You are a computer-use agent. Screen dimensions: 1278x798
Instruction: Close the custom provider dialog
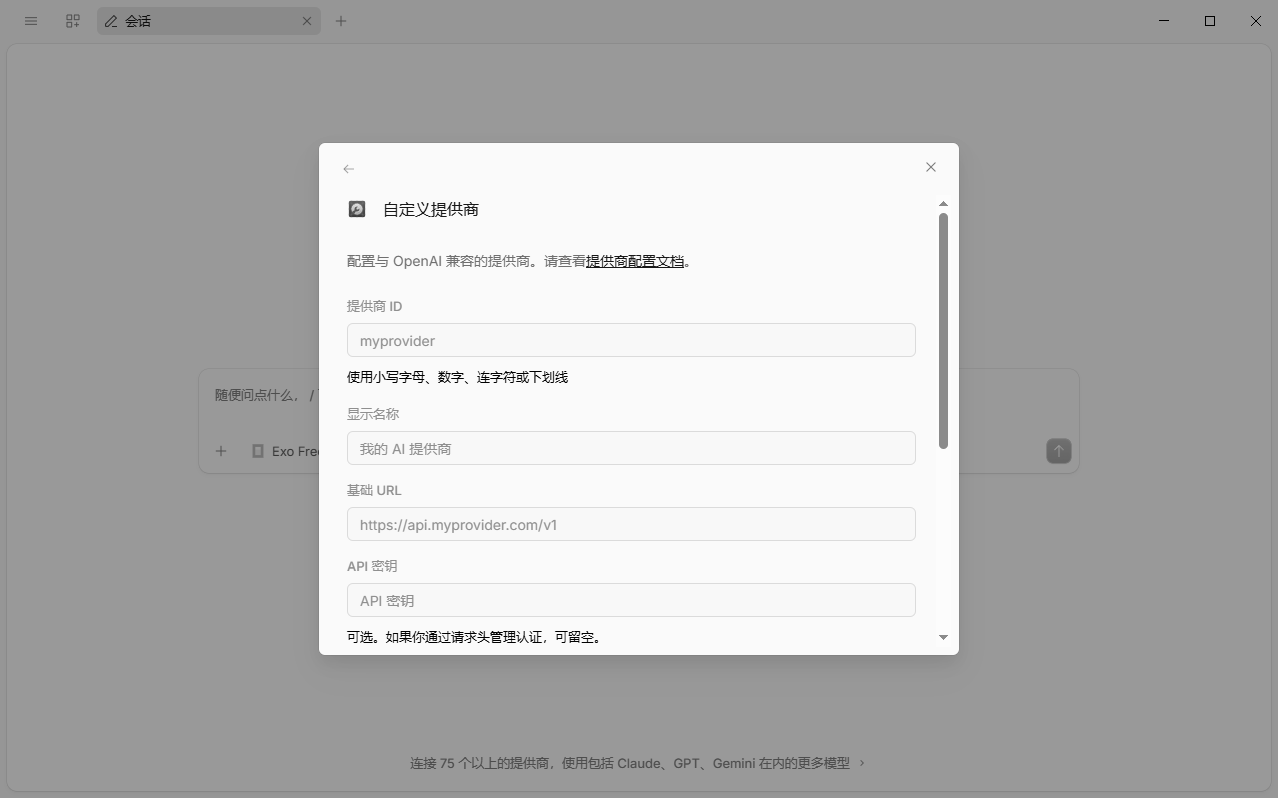coord(931,167)
